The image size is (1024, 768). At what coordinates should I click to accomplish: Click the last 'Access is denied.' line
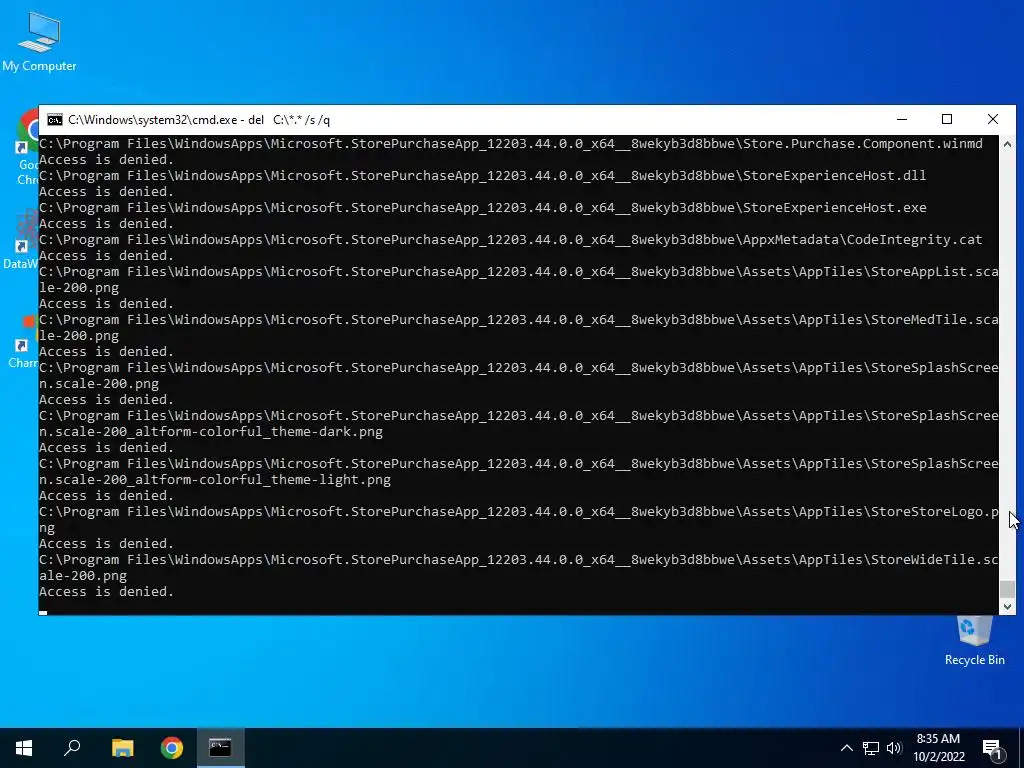[106, 592]
